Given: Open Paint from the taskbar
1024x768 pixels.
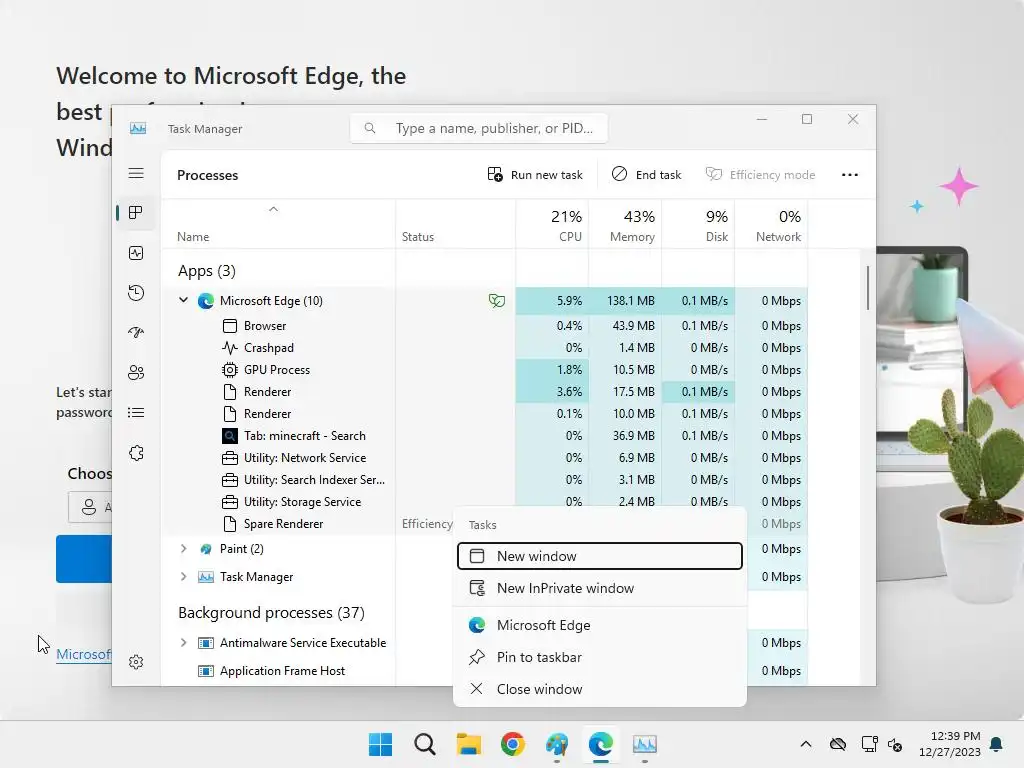Looking at the screenshot, I should 557,744.
